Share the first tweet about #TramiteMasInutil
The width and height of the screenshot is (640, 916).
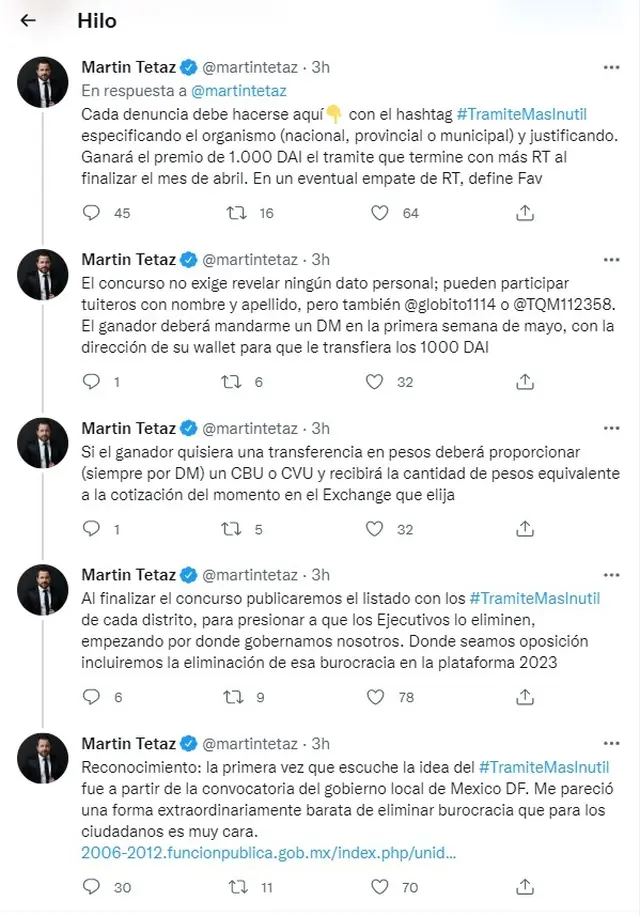point(525,213)
